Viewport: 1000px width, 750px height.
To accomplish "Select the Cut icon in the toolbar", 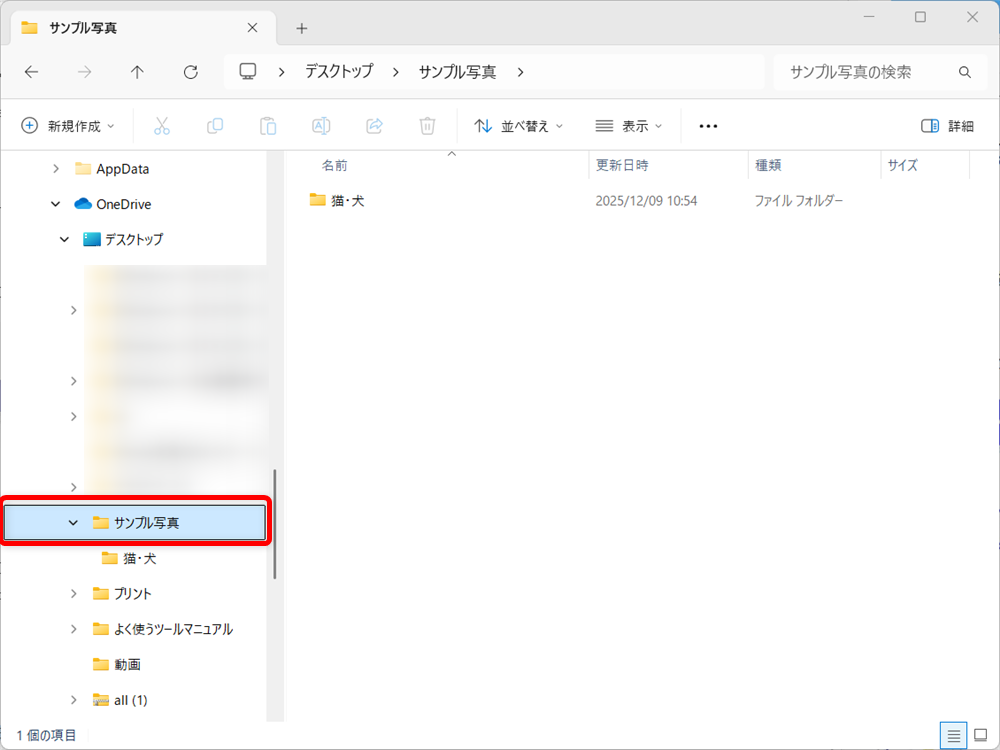I will [x=162, y=125].
